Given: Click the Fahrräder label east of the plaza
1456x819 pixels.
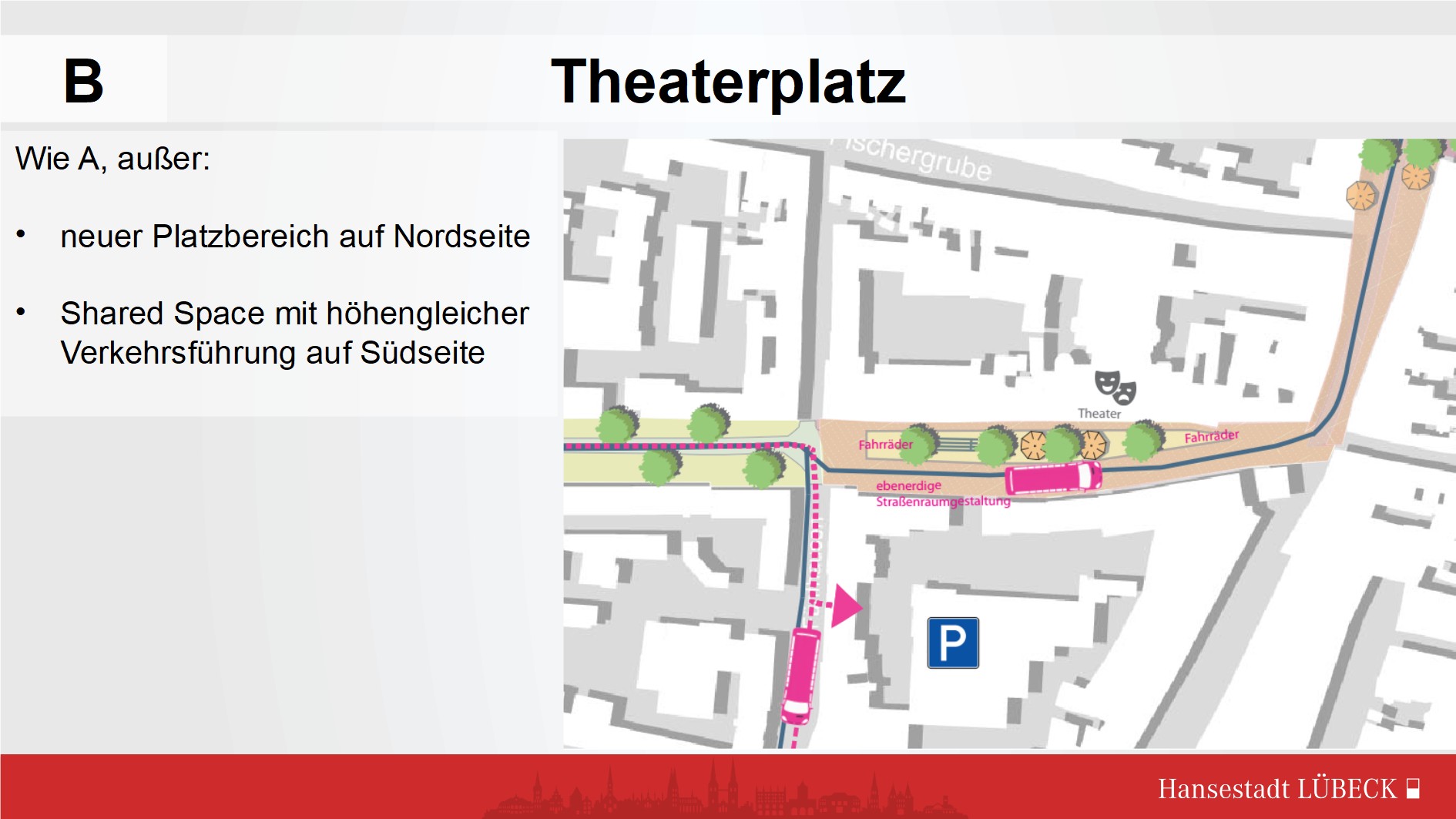Looking at the screenshot, I should 1211,436.
